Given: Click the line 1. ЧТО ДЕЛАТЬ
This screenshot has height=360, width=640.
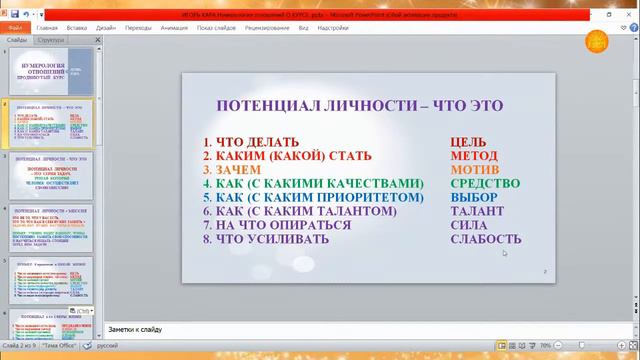Looking at the screenshot, I should [251, 142].
